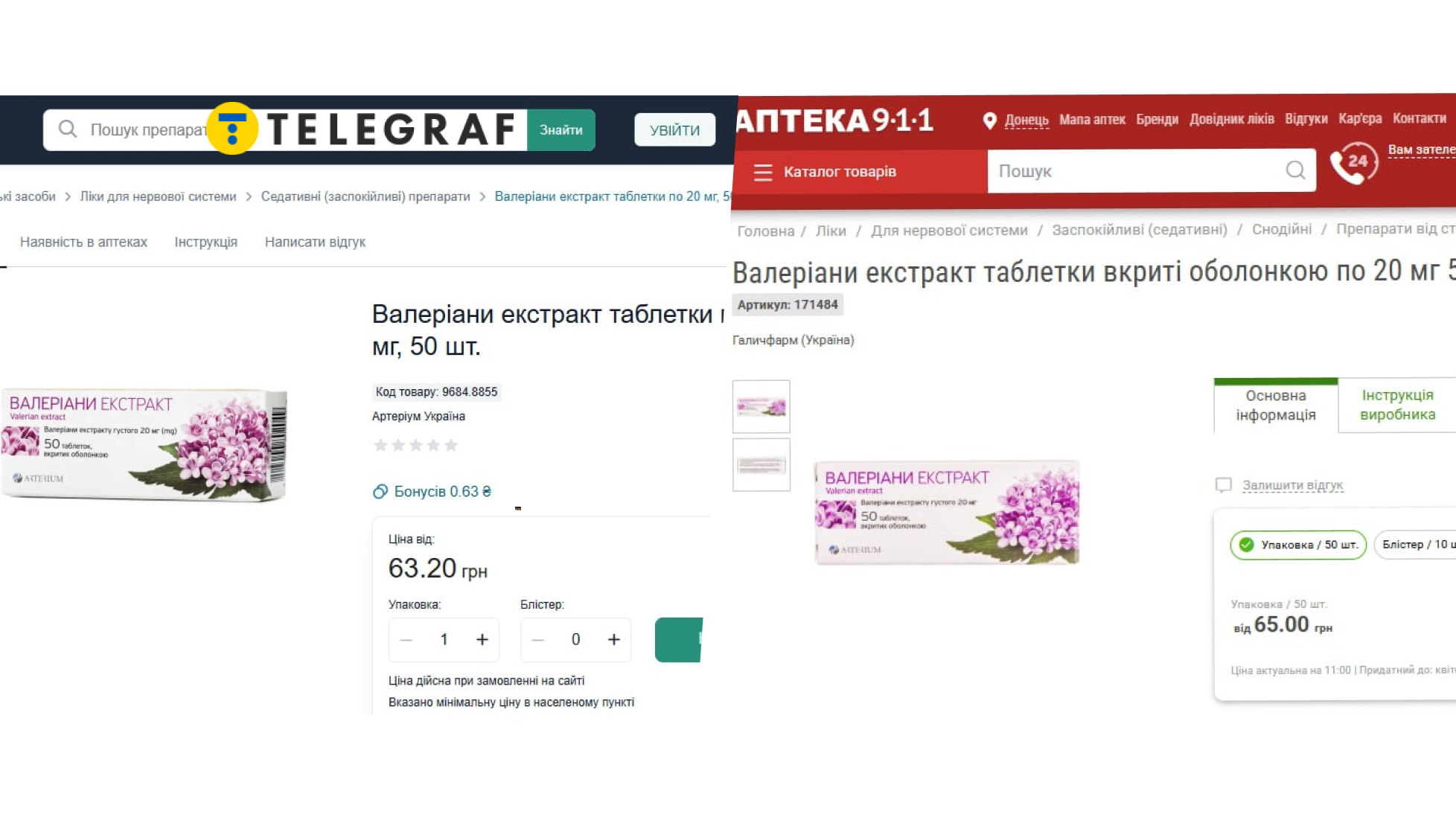Rate the product with the fifth star
Screen dimensions: 1456x840
coord(450,445)
